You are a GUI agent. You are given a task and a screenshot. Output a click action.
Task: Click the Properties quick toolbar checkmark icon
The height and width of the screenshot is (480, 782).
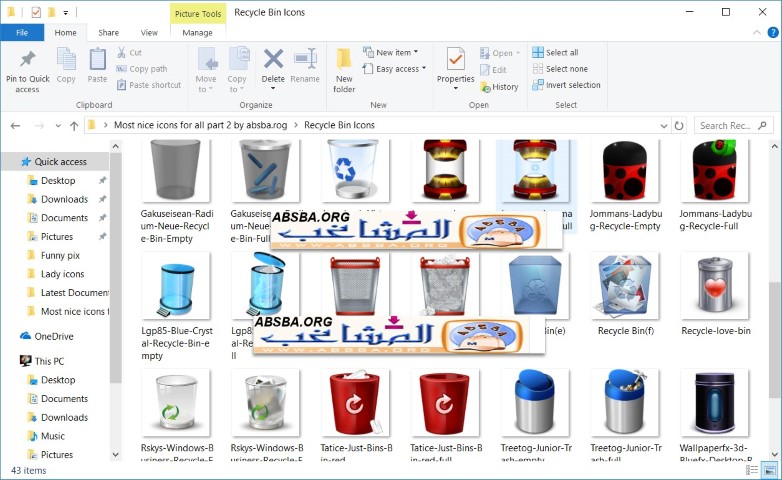point(36,12)
